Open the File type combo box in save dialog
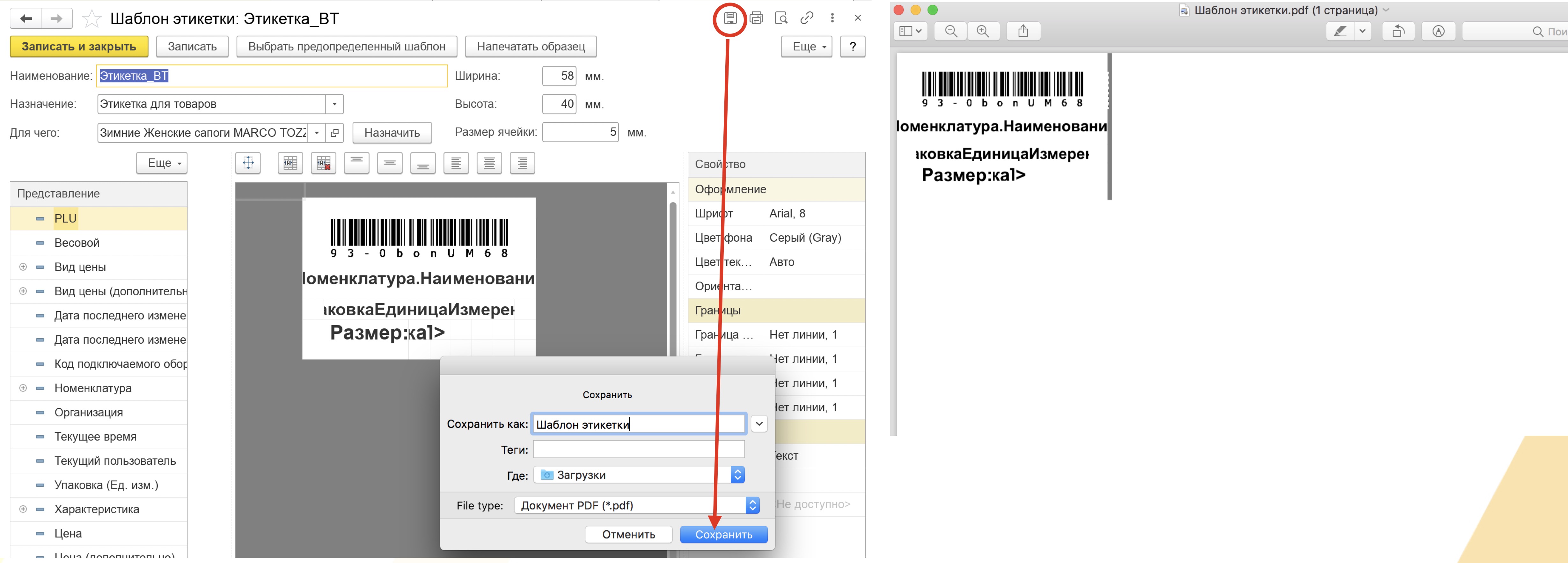1568x563 pixels. (637, 505)
